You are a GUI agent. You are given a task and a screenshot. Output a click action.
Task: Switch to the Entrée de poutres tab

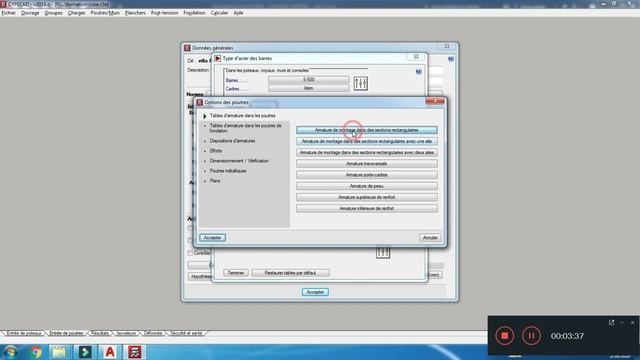pos(66,333)
